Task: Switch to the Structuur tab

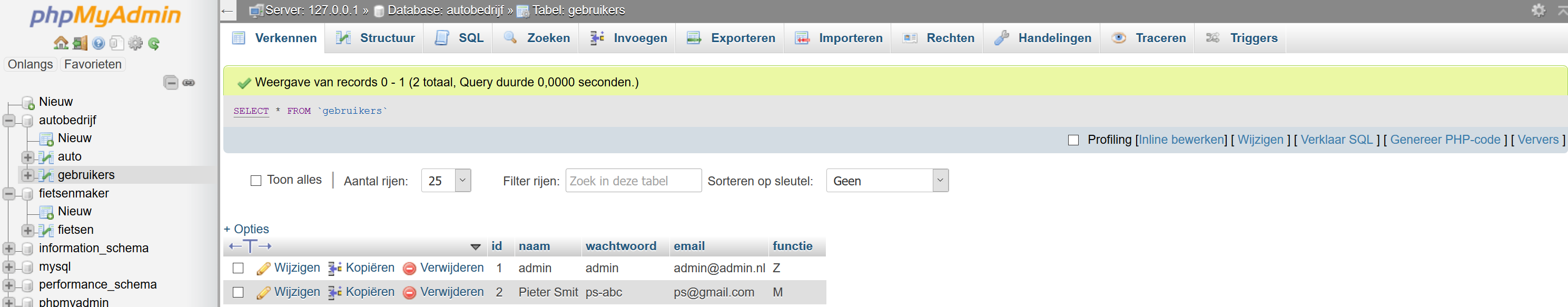Action: coord(374,38)
